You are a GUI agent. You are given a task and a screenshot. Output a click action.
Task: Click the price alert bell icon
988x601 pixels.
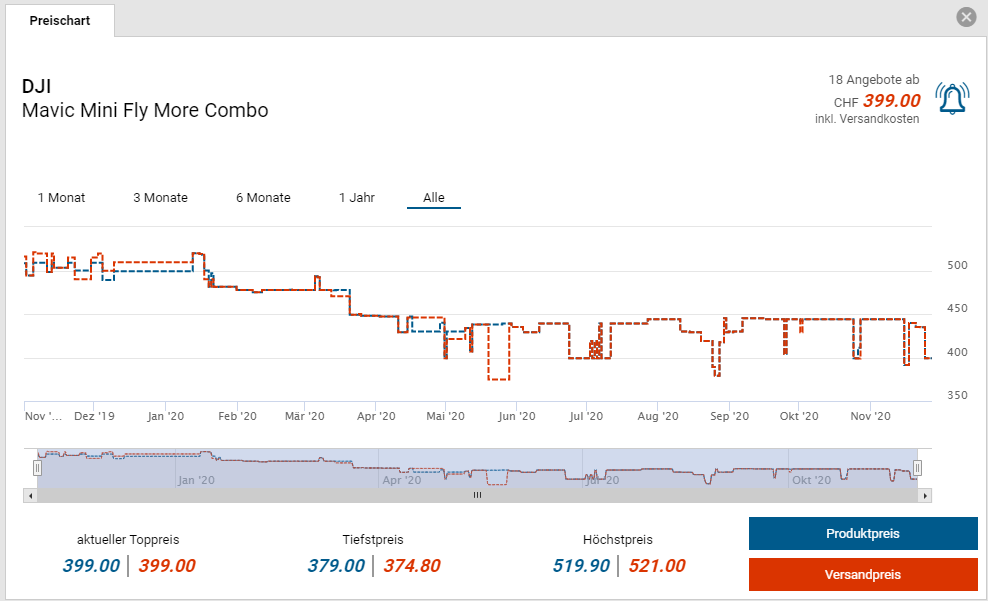952,99
